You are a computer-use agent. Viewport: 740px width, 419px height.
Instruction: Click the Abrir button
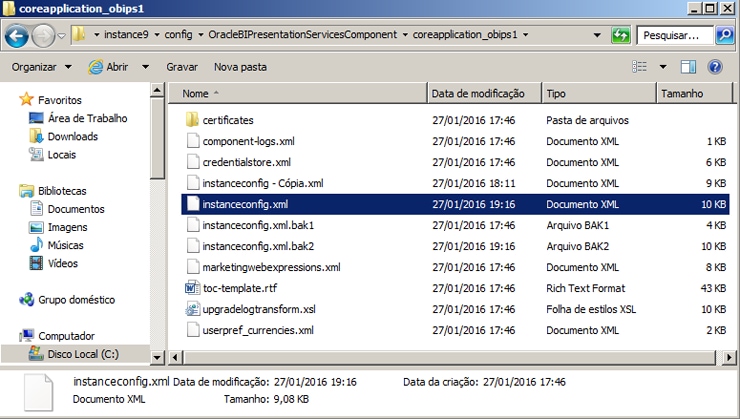pyautogui.click(x=109, y=67)
